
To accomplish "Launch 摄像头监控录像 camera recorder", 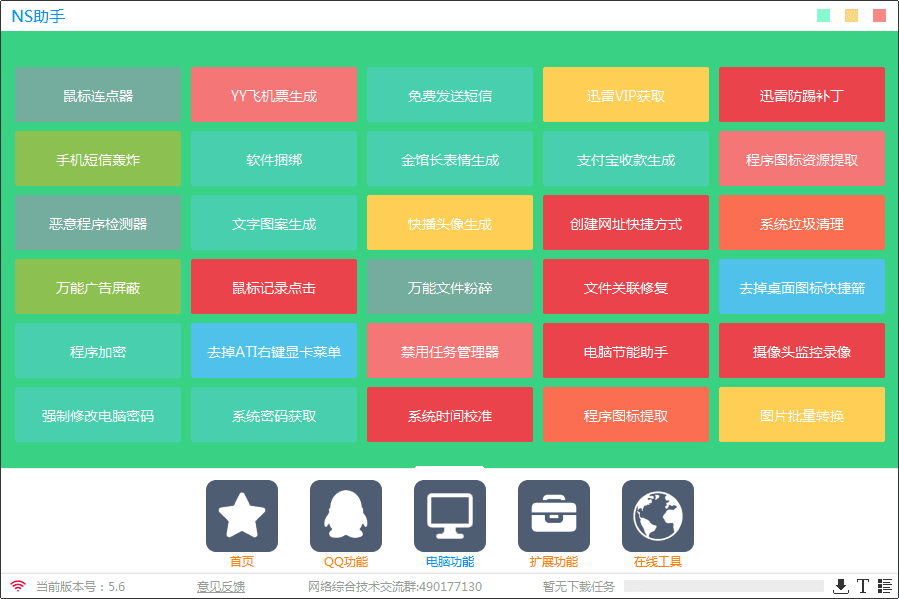I will (801, 350).
